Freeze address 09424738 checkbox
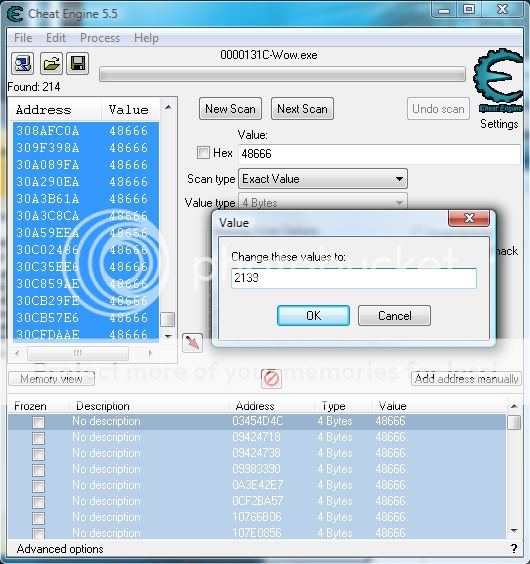The width and height of the screenshot is (530, 564). [x=38, y=454]
